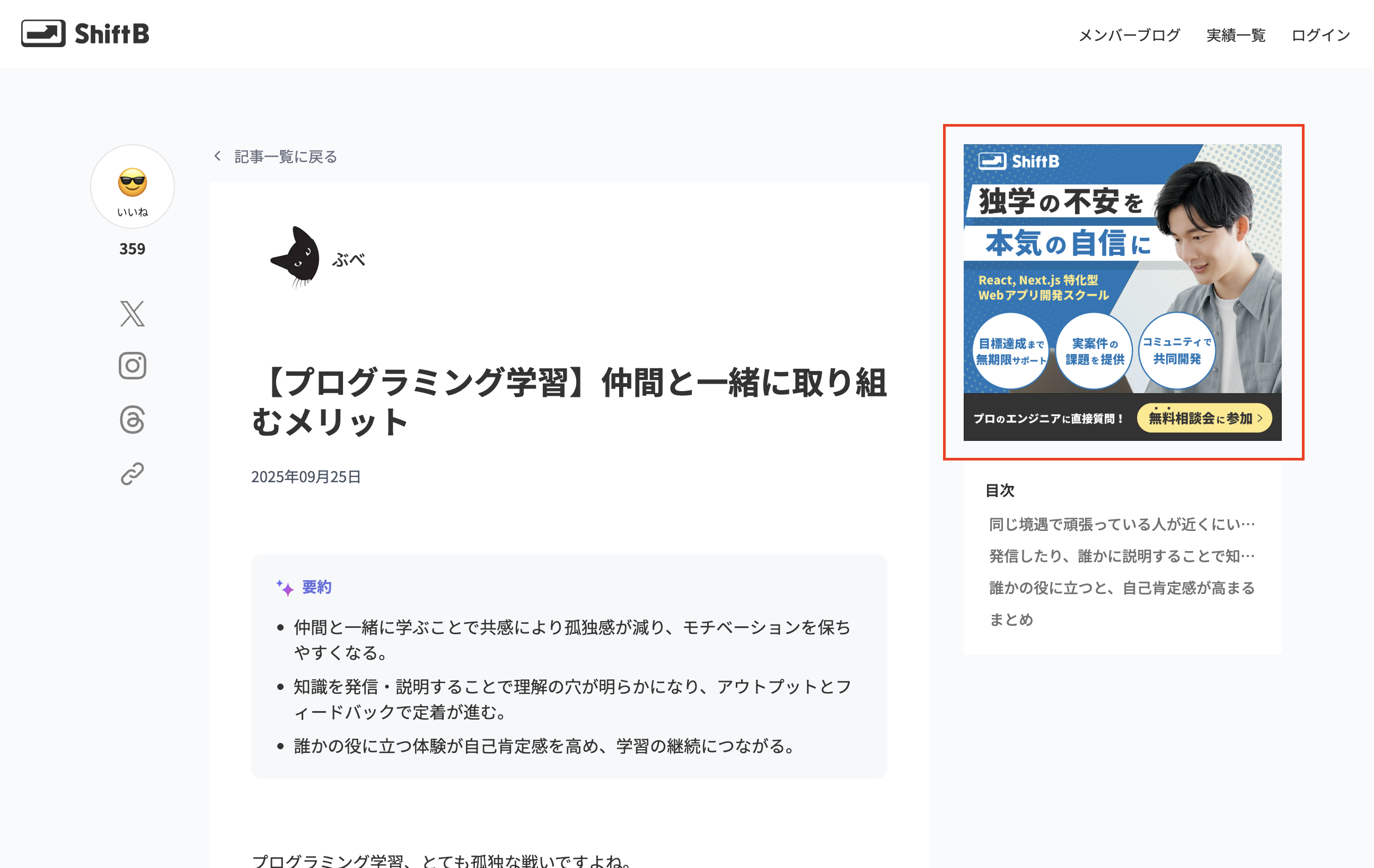This screenshot has width=1374, height=868.
Task: Click author name ぶべ
Action: pyautogui.click(x=348, y=260)
